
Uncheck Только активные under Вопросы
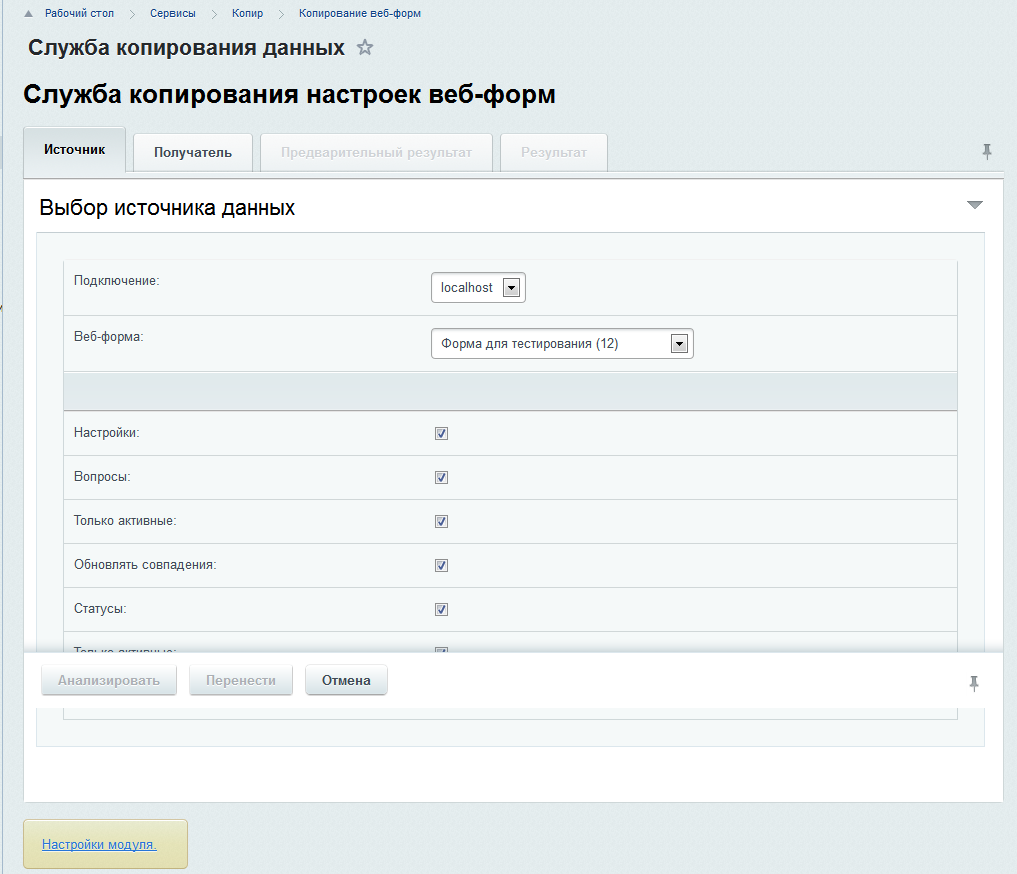click(x=441, y=522)
